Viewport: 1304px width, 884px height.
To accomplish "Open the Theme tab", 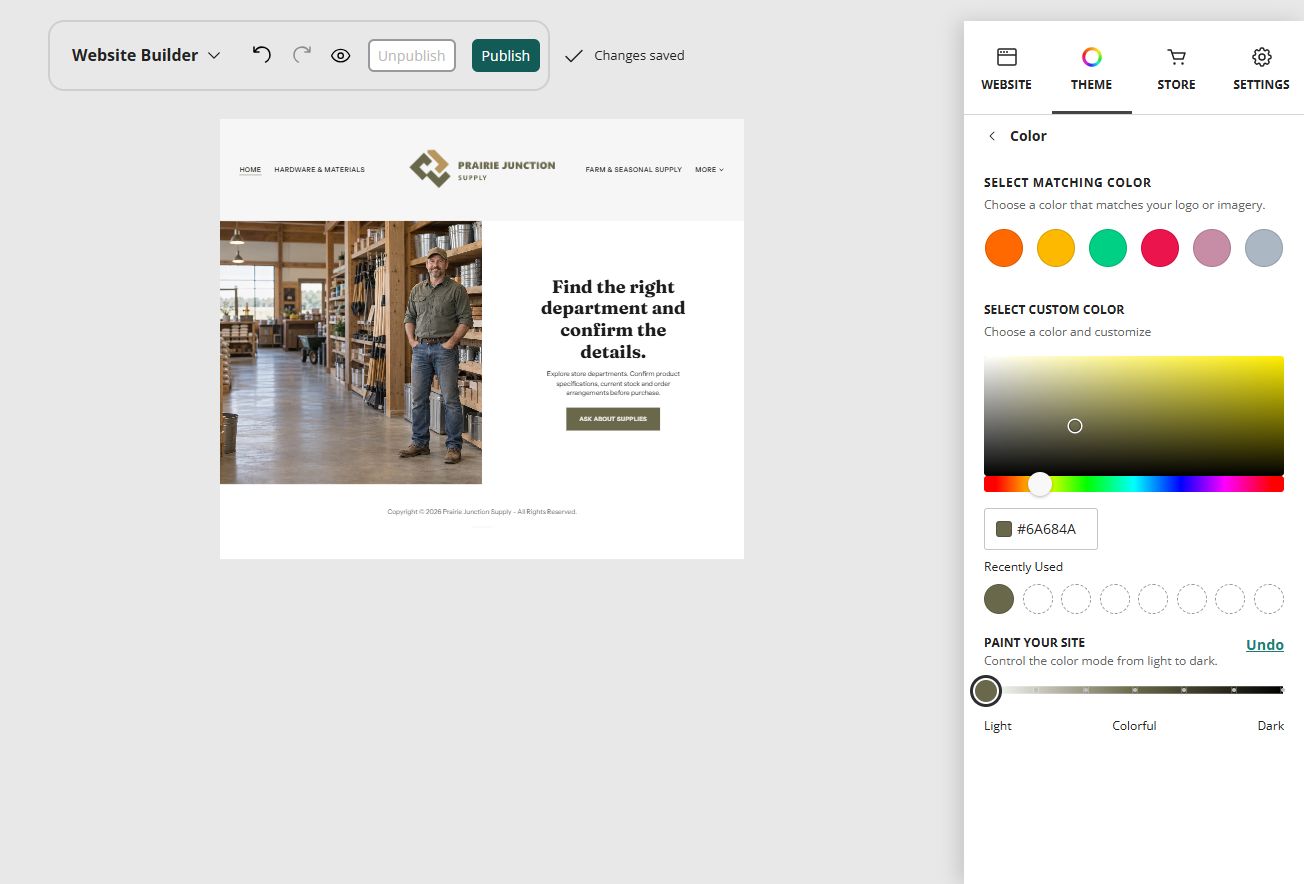I will 1091,69.
